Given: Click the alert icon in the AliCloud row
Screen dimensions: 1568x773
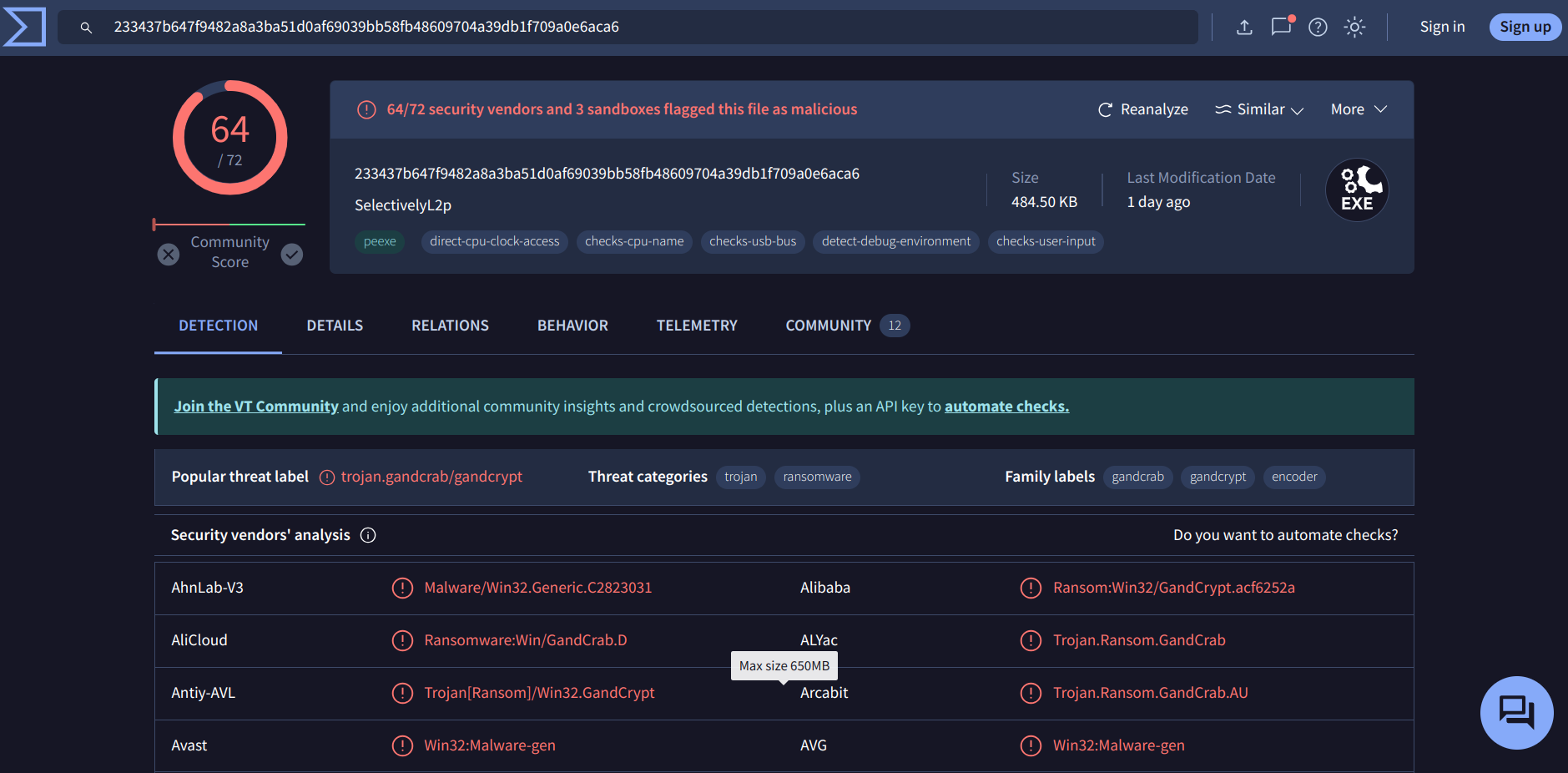Looking at the screenshot, I should [402, 640].
